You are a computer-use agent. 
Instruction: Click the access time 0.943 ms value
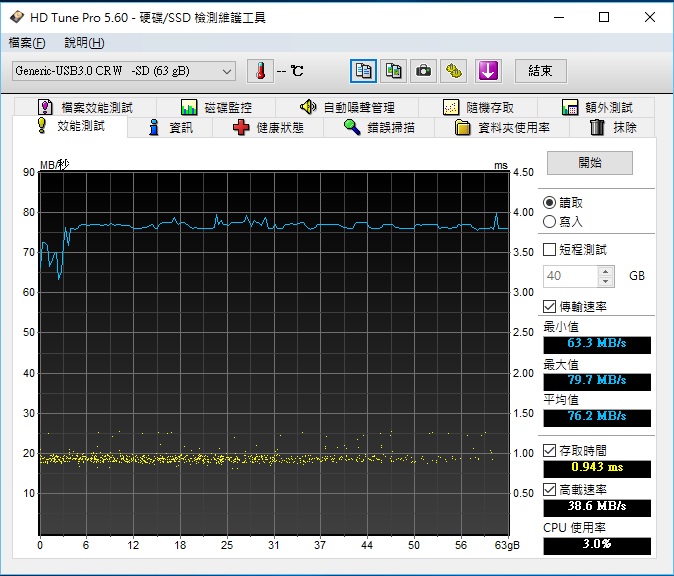pos(597,468)
